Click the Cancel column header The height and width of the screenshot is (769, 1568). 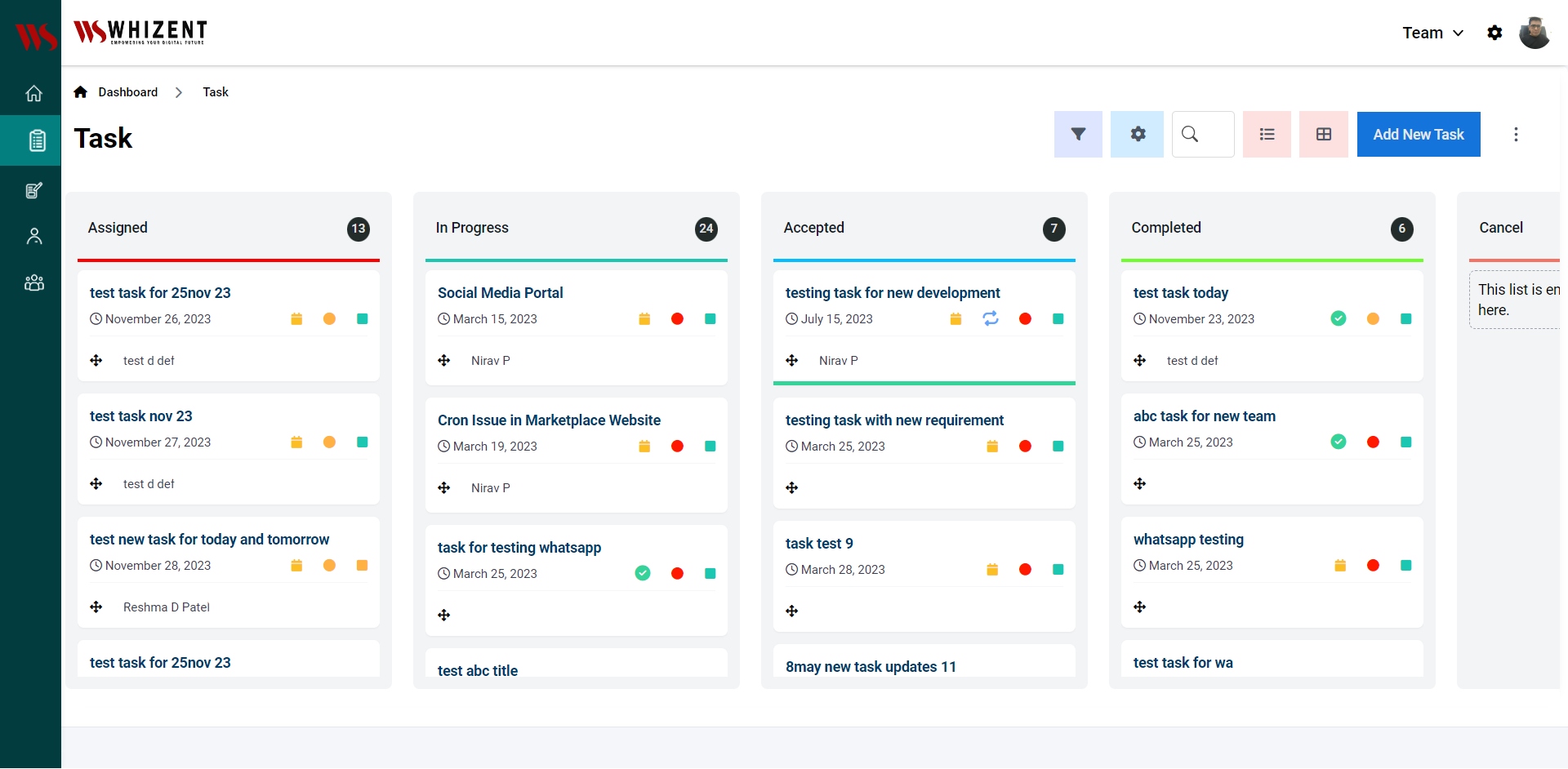pos(1500,228)
